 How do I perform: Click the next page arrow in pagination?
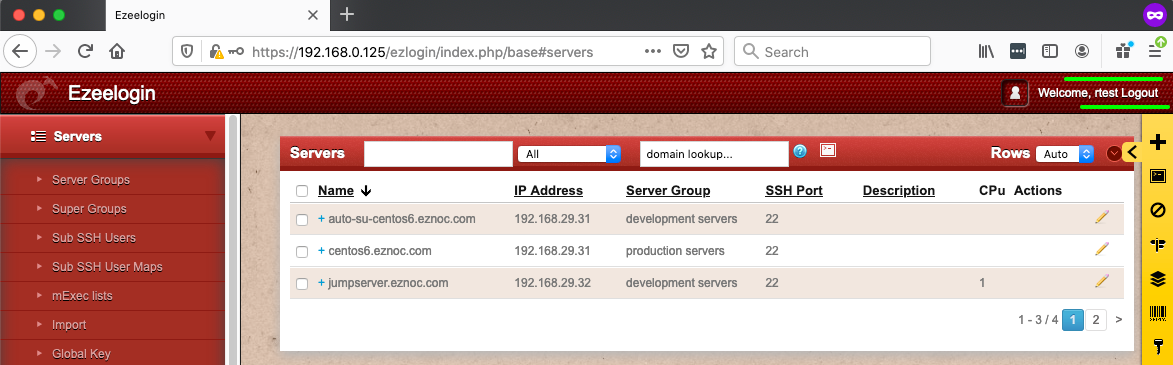point(1118,320)
